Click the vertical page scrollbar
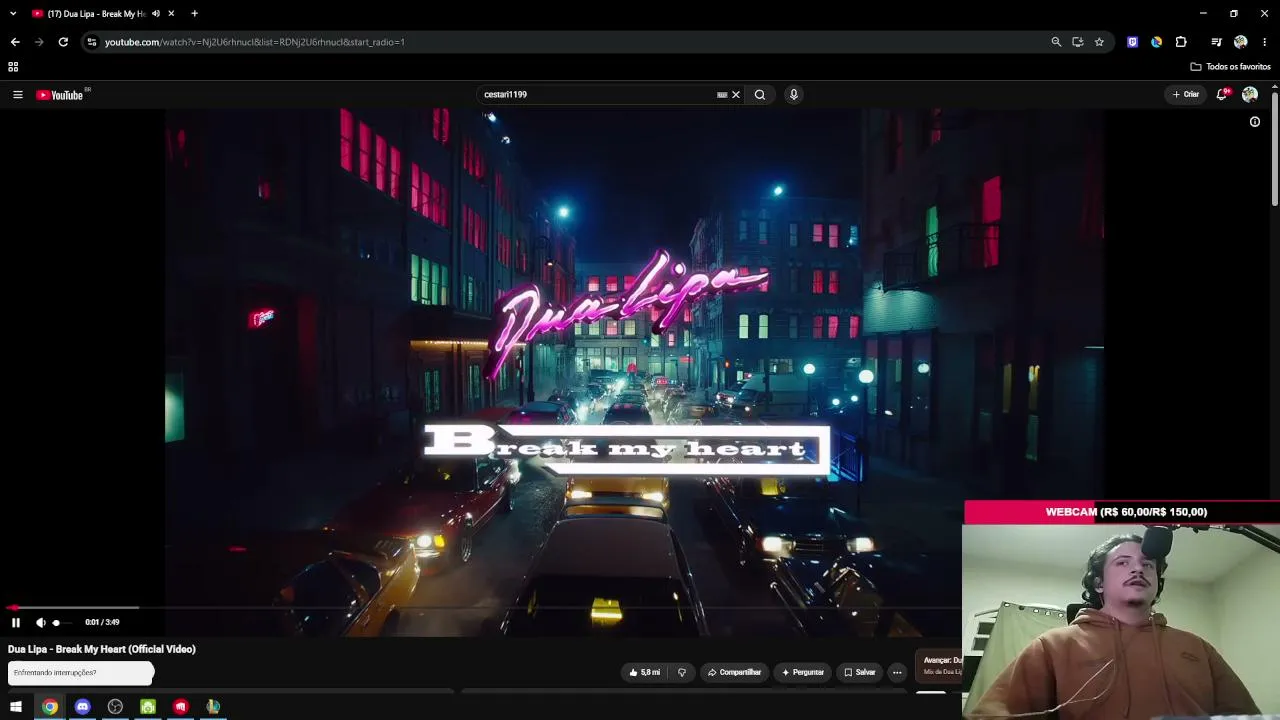The image size is (1280, 720). pyautogui.click(x=1274, y=150)
